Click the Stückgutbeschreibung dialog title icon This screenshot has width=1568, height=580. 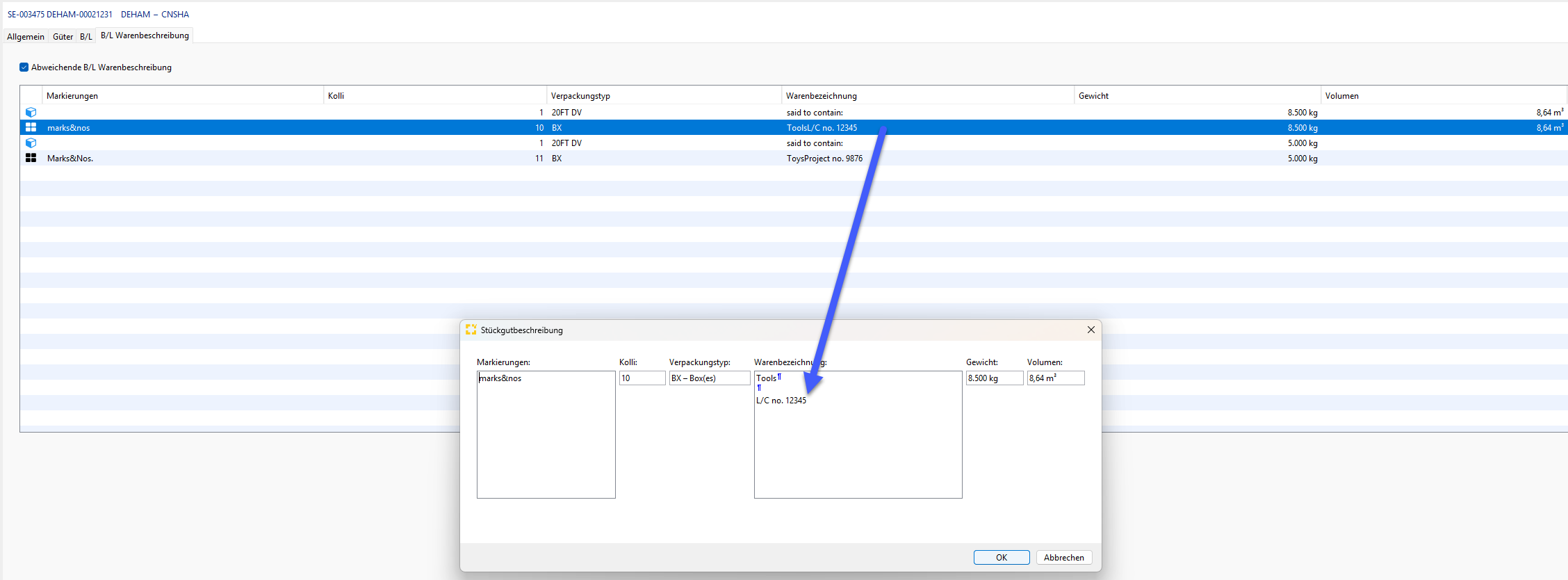point(471,330)
